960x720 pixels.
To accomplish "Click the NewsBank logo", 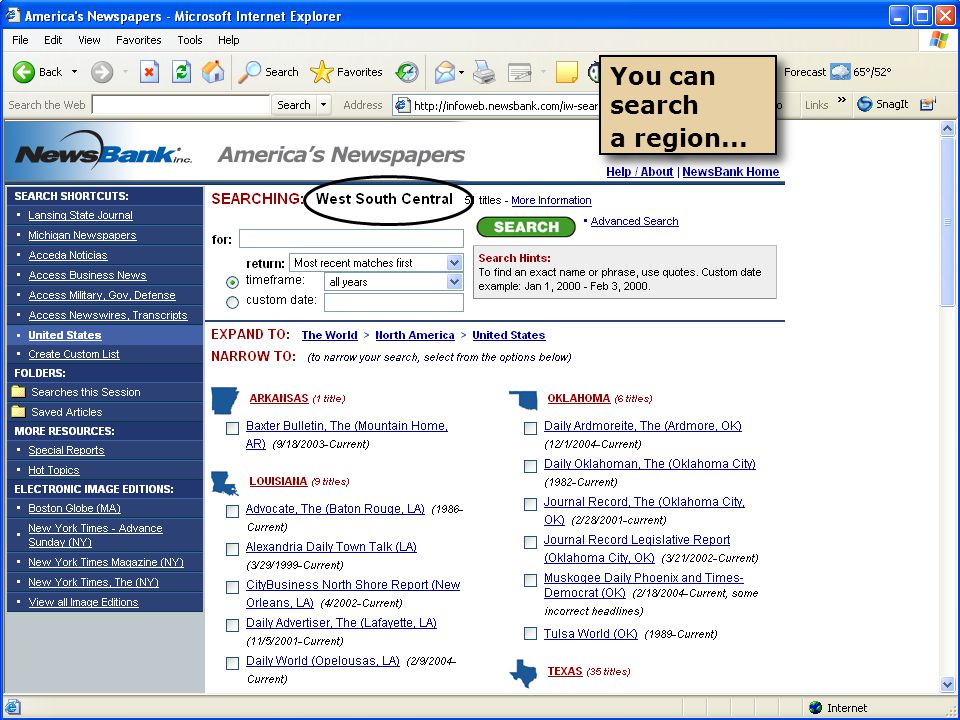I will 103,150.
